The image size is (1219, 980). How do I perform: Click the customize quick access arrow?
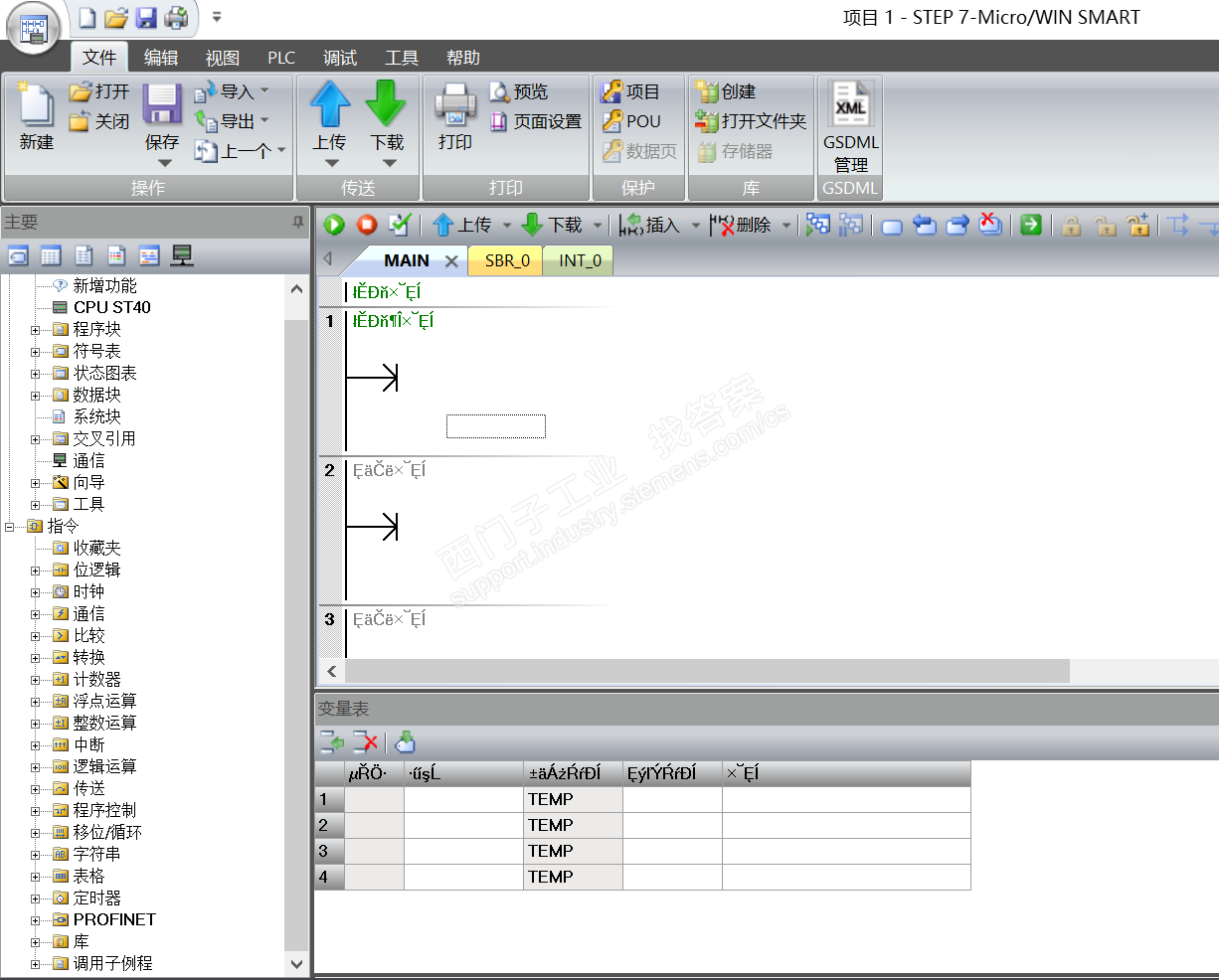coord(217,17)
